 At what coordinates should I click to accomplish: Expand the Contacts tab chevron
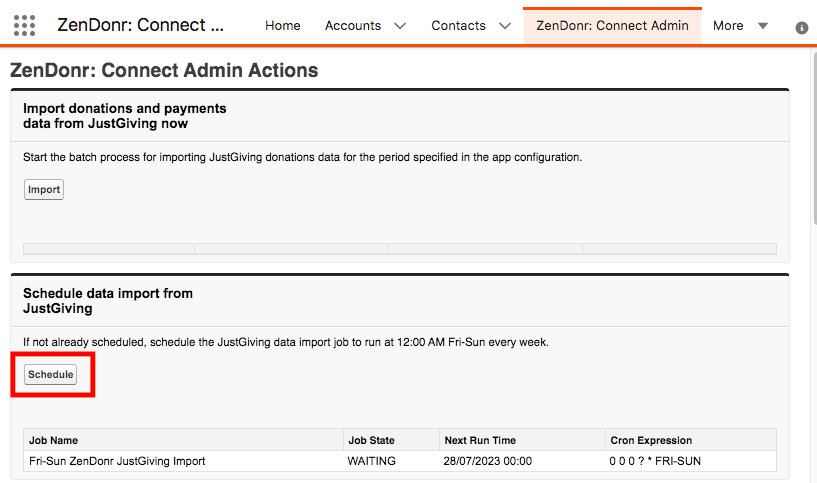pos(505,26)
